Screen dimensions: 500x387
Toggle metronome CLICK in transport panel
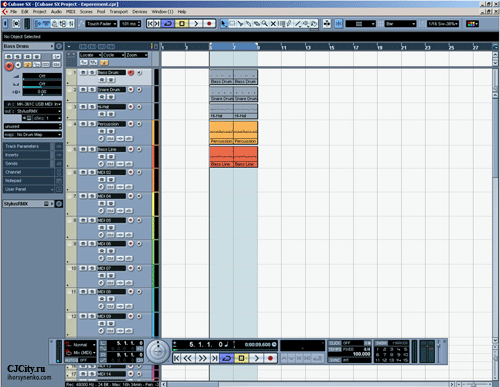click(334, 343)
